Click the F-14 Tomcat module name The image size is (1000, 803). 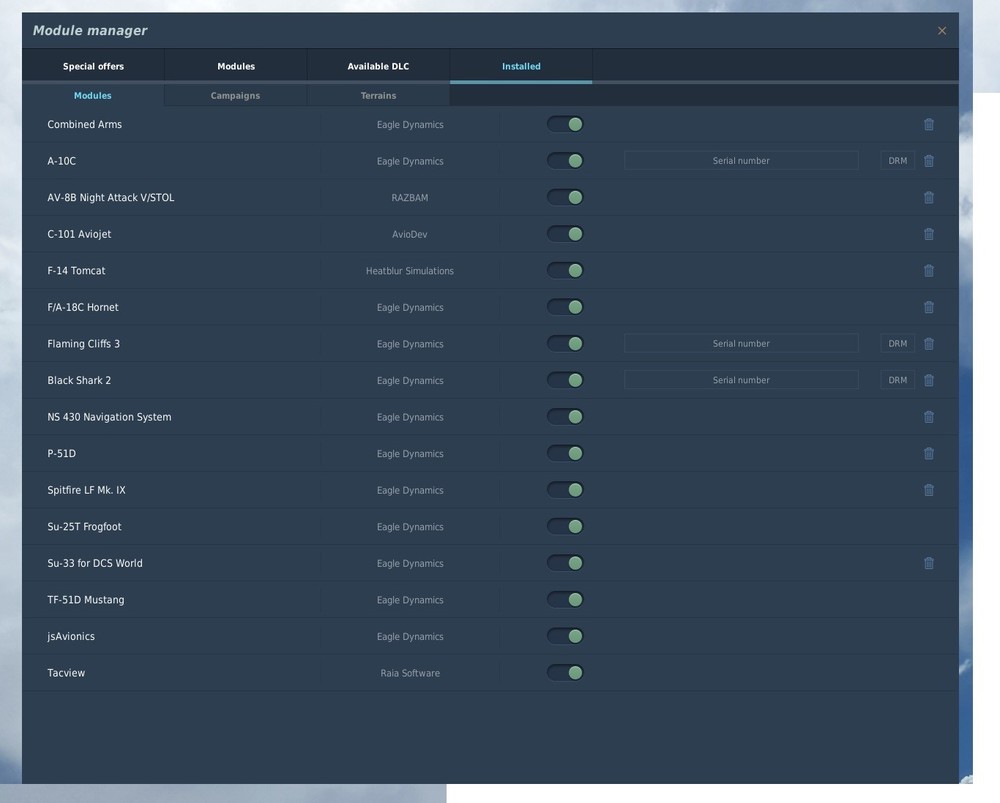click(x=76, y=270)
